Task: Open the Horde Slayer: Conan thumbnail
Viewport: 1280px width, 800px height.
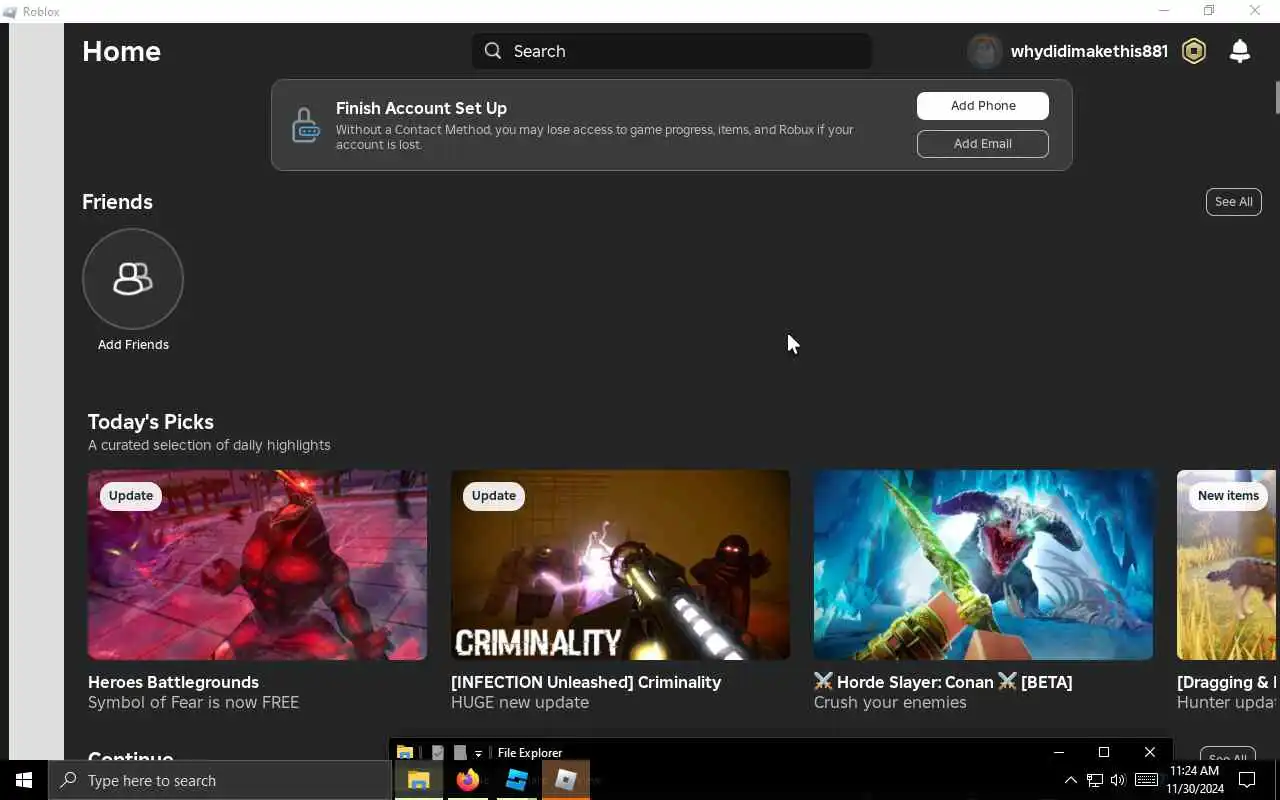Action: (983, 565)
